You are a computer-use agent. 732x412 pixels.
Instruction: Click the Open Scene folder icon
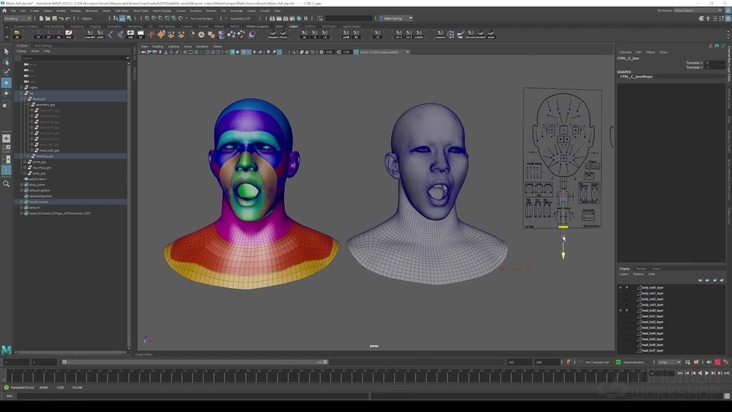click(48, 19)
